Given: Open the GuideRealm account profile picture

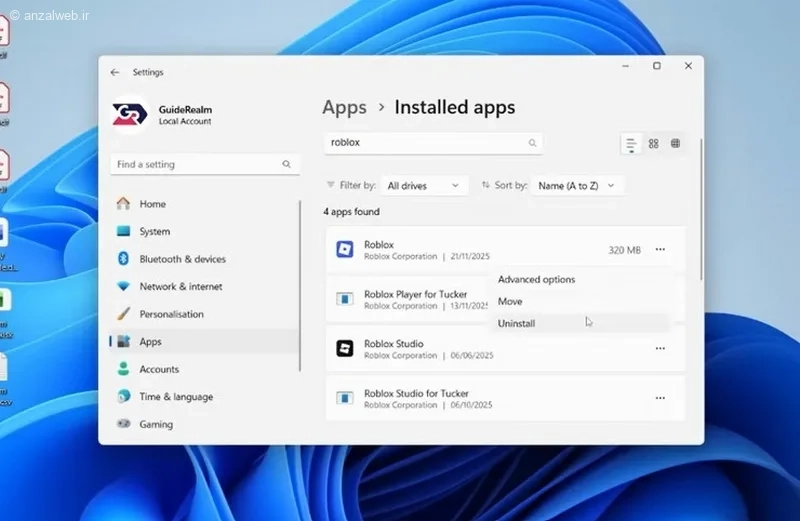Looking at the screenshot, I should tap(130, 114).
